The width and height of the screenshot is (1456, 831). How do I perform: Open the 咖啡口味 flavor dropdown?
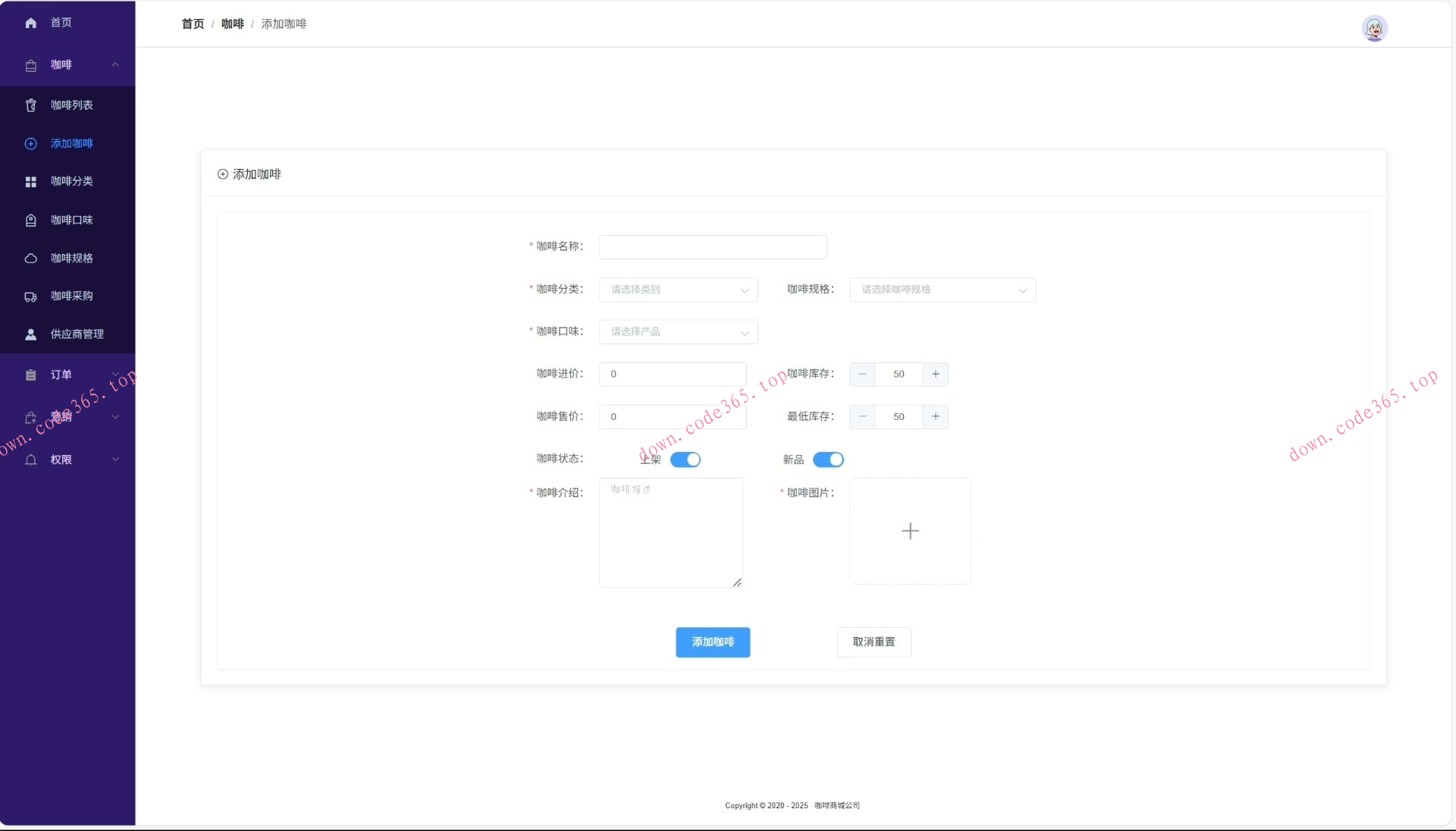tap(678, 332)
